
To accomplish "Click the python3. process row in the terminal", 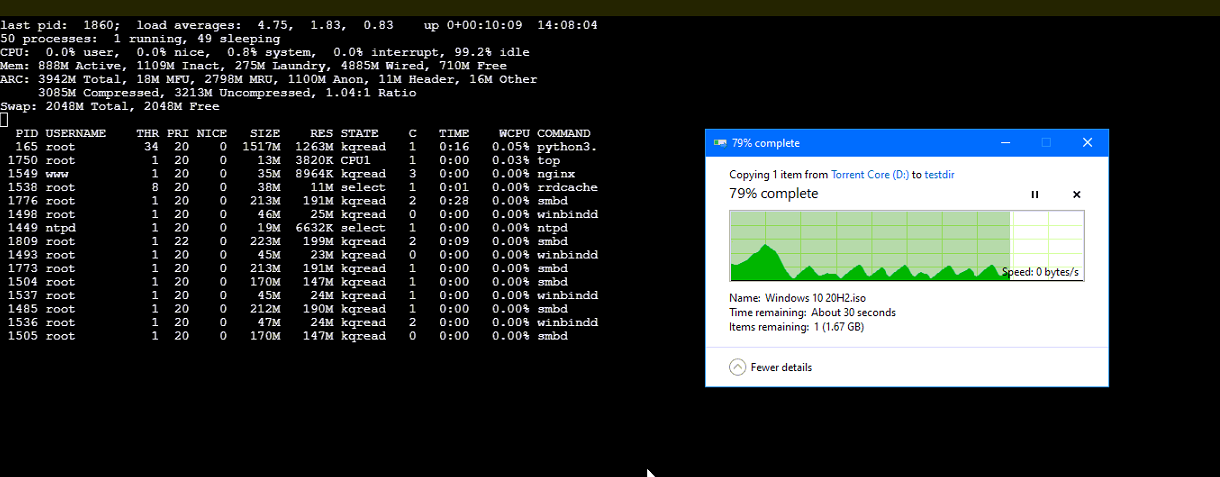I will 300,147.
